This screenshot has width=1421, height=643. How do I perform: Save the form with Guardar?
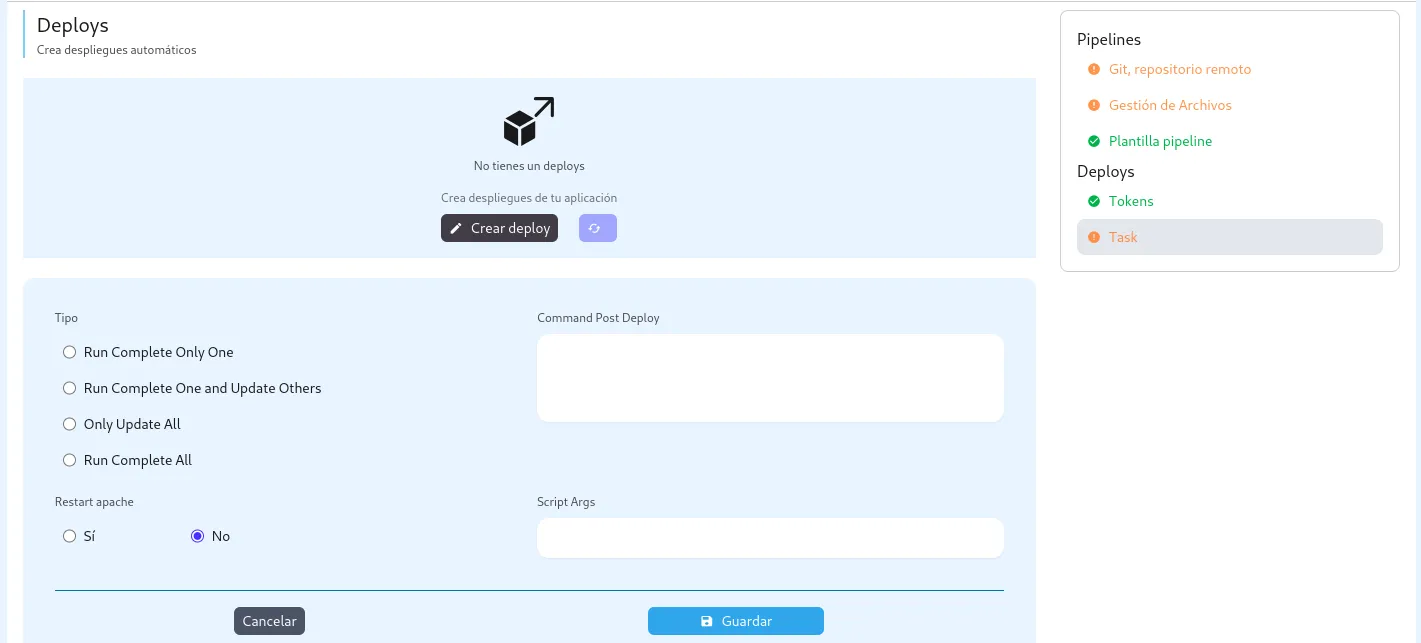(736, 621)
